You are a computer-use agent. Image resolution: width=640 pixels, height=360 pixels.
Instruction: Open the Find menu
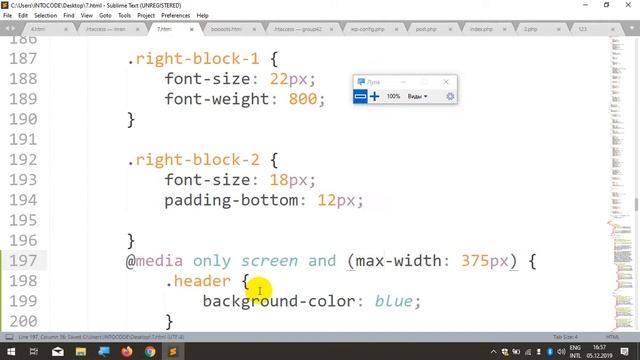(x=69, y=16)
